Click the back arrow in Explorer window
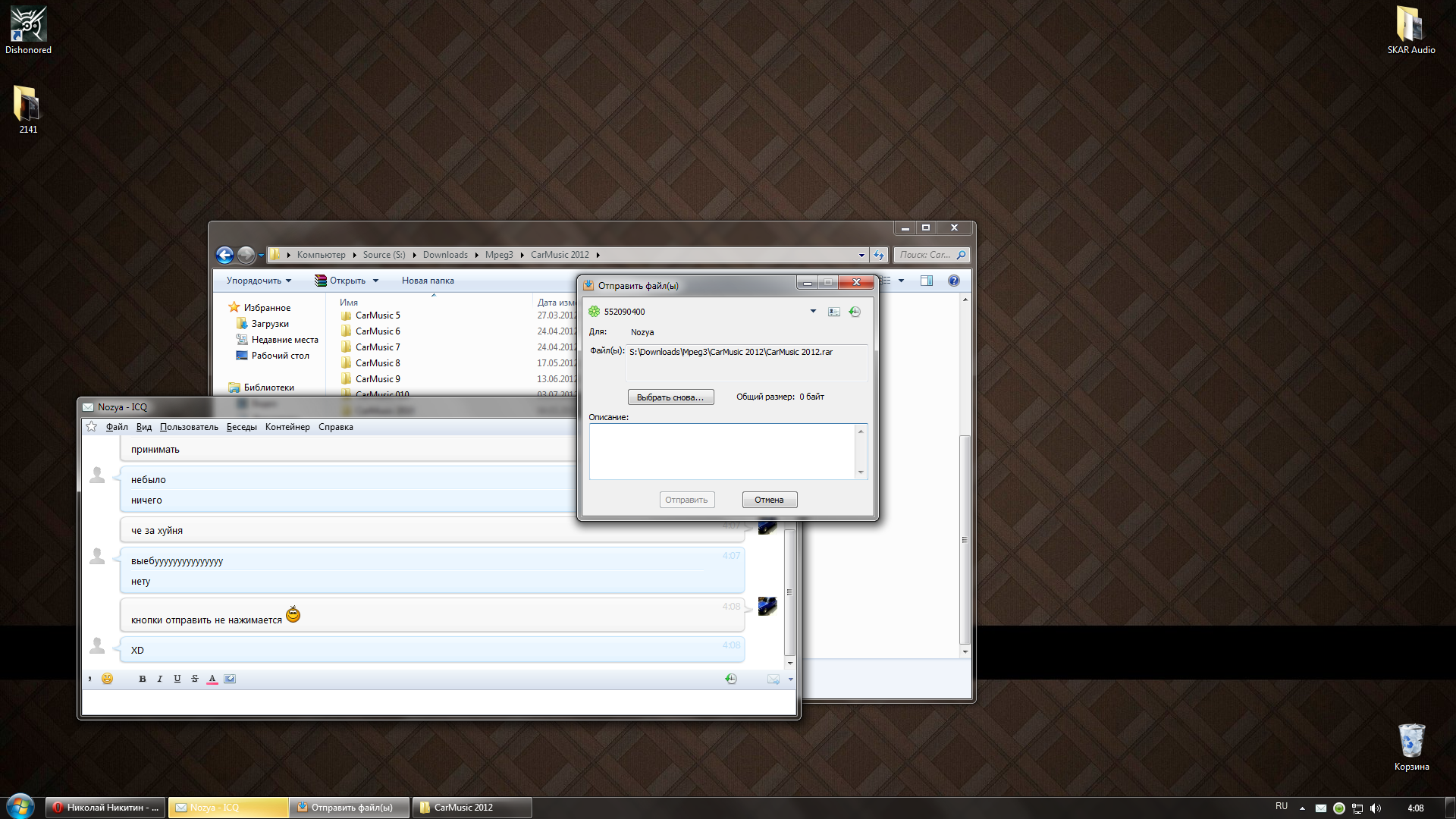Image resolution: width=1456 pixels, height=819 pixels. (x=224, y=255)
